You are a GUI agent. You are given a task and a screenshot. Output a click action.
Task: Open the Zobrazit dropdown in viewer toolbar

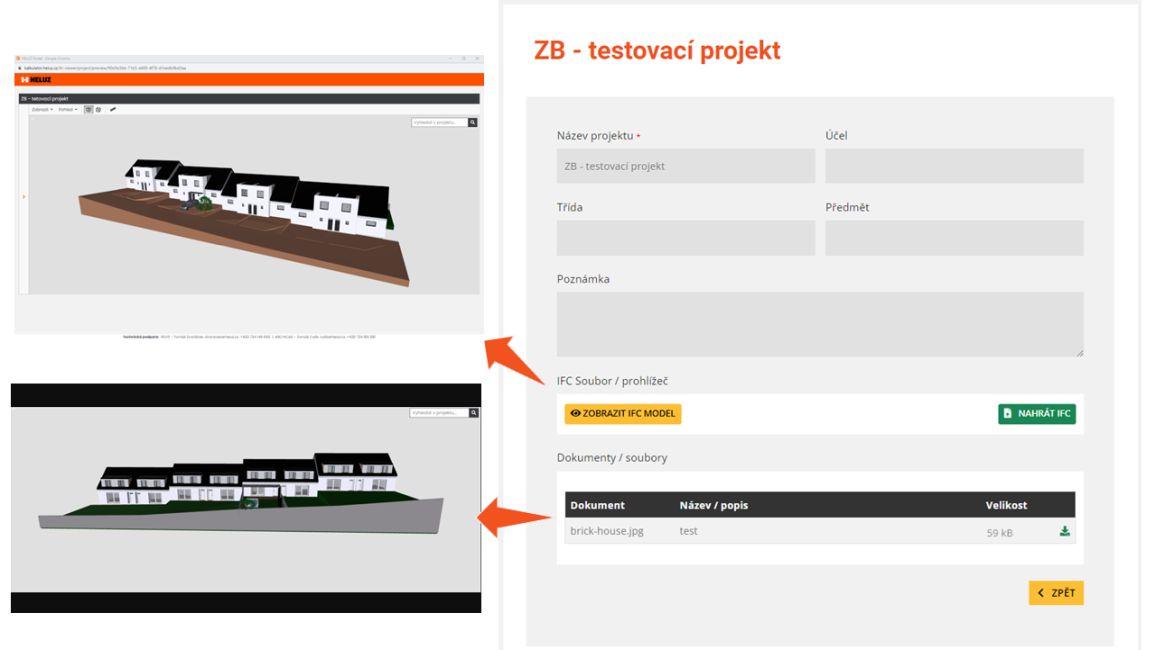pyautogui.click(x=42, y=109)
